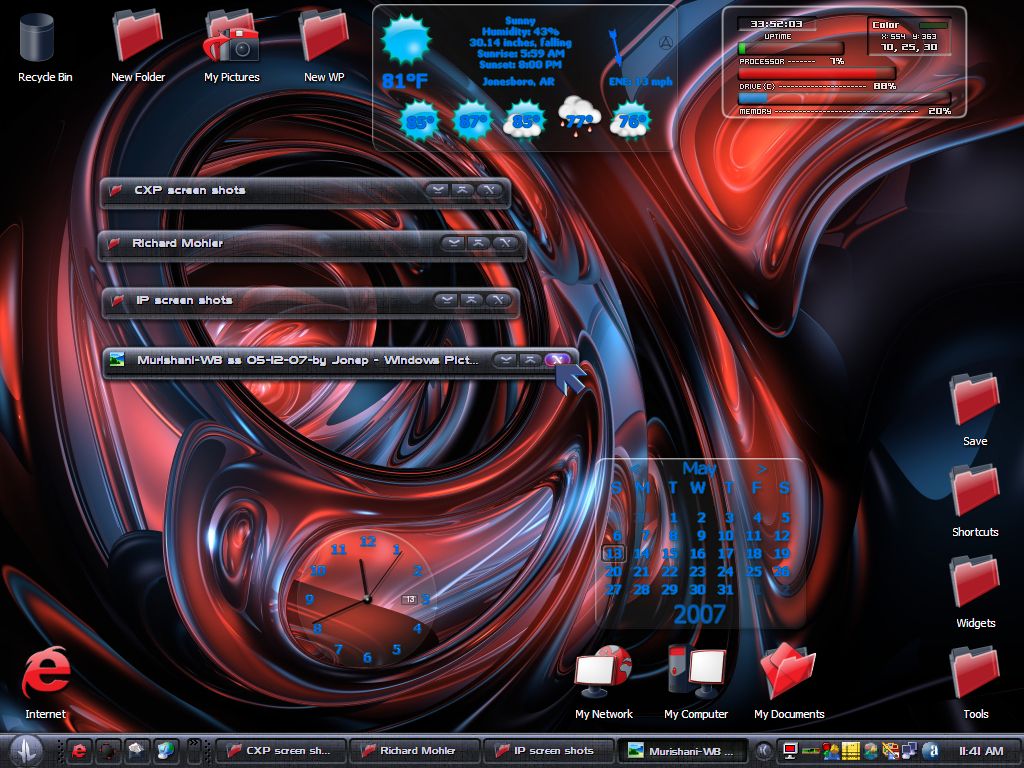
Task: Click the Start button on taskbar
Action: click(26, 750)
